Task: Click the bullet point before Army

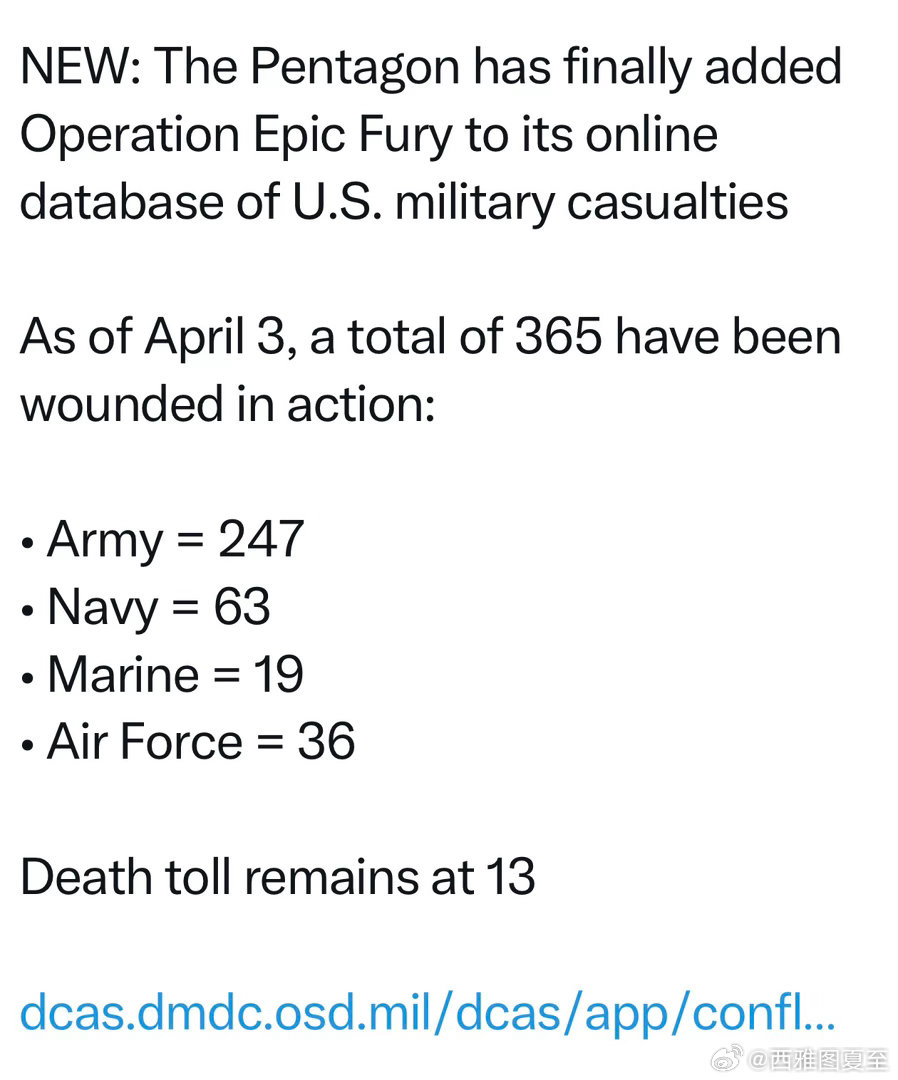Action: point(29,544)
